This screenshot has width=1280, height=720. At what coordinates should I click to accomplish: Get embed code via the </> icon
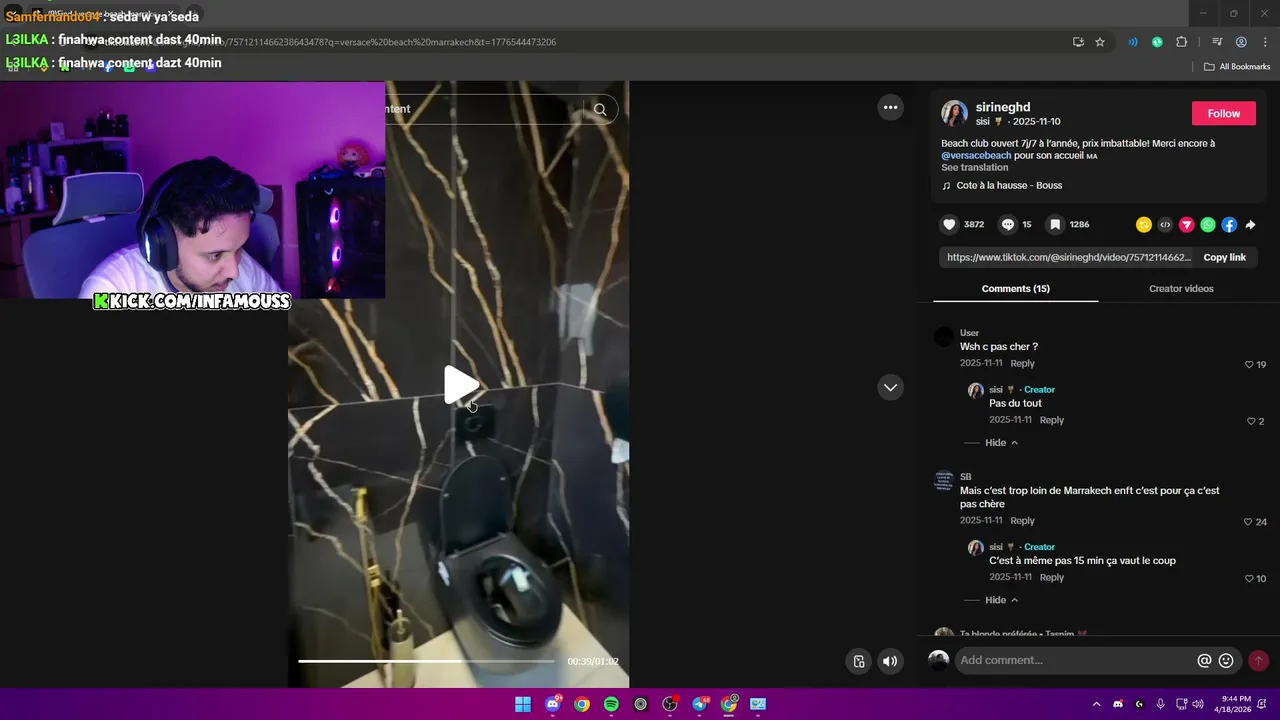(x=1165, y=225)
